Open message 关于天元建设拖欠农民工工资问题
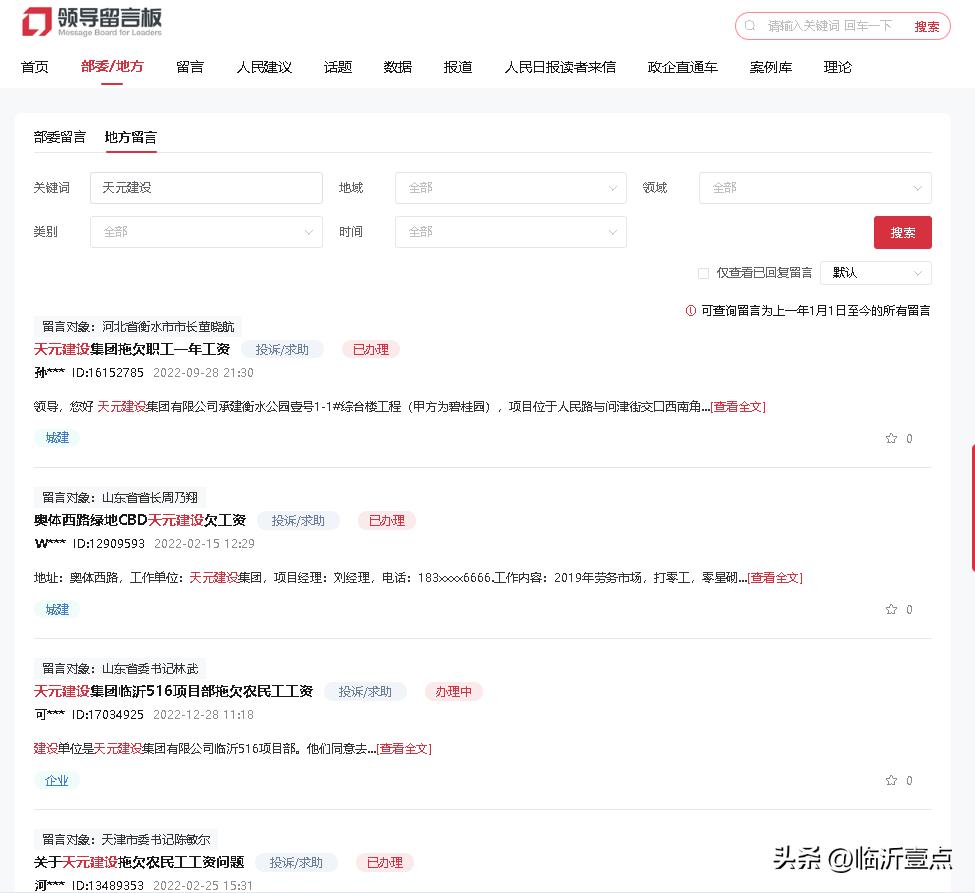This screenshot has height=893, width=975. (x=139, y=863)
